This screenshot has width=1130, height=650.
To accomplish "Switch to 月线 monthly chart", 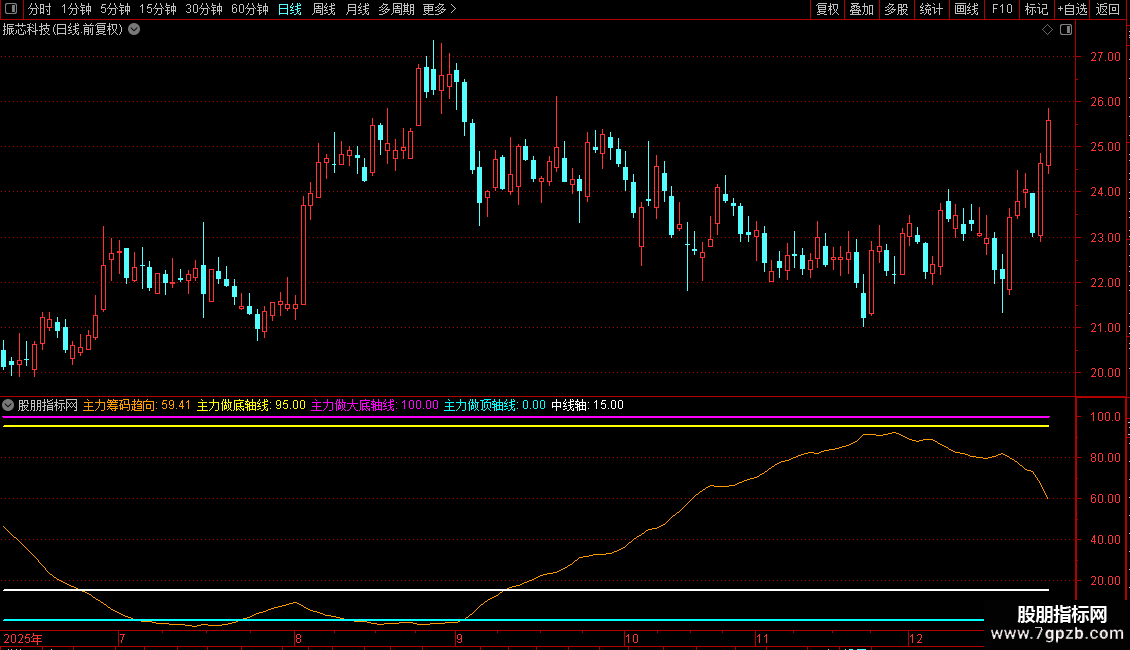I will (x=357, y=9).
